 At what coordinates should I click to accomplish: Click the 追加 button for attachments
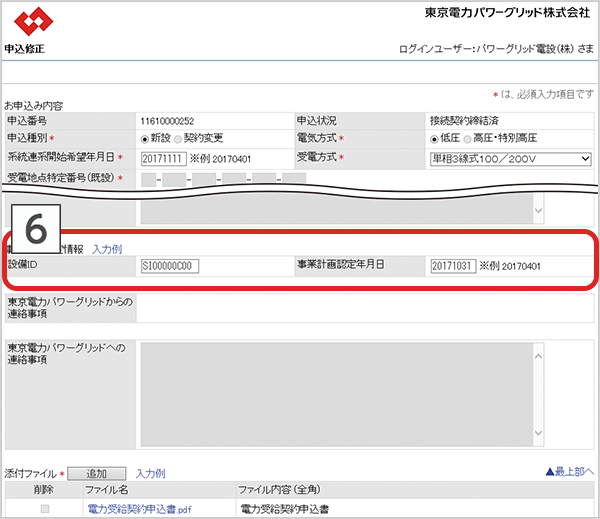(x=96, y=473)
